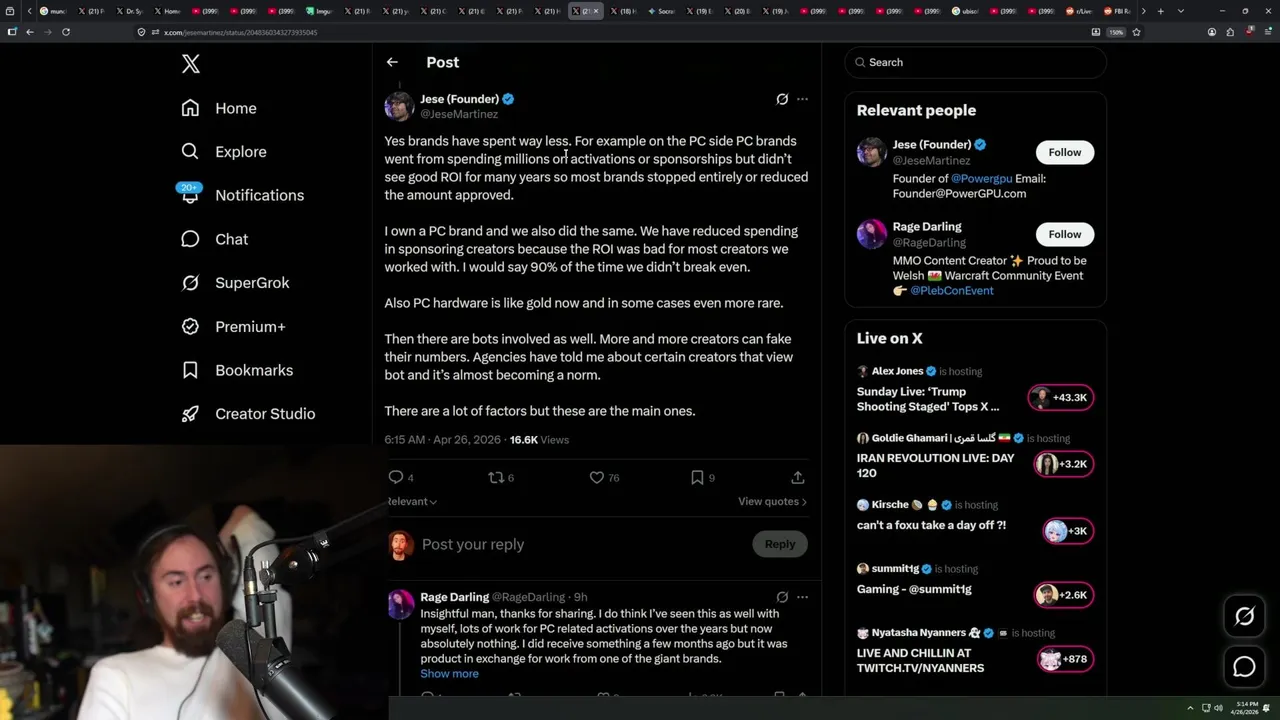Click the Post your reply field
This screenshot has width=1280, height=720.
coord(580,544)
